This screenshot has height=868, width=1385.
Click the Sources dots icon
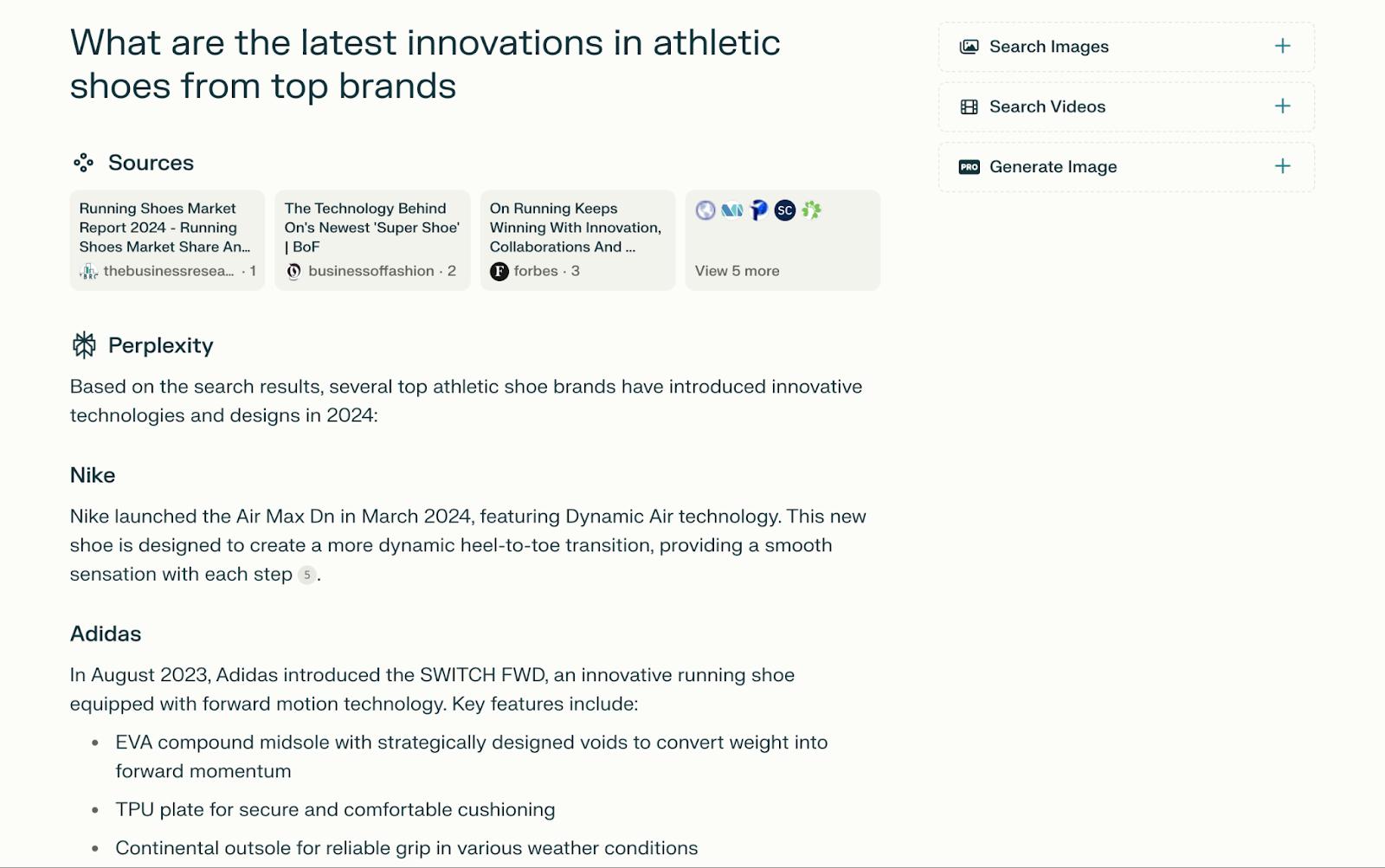pyautogui.click(x=83, y=163)
